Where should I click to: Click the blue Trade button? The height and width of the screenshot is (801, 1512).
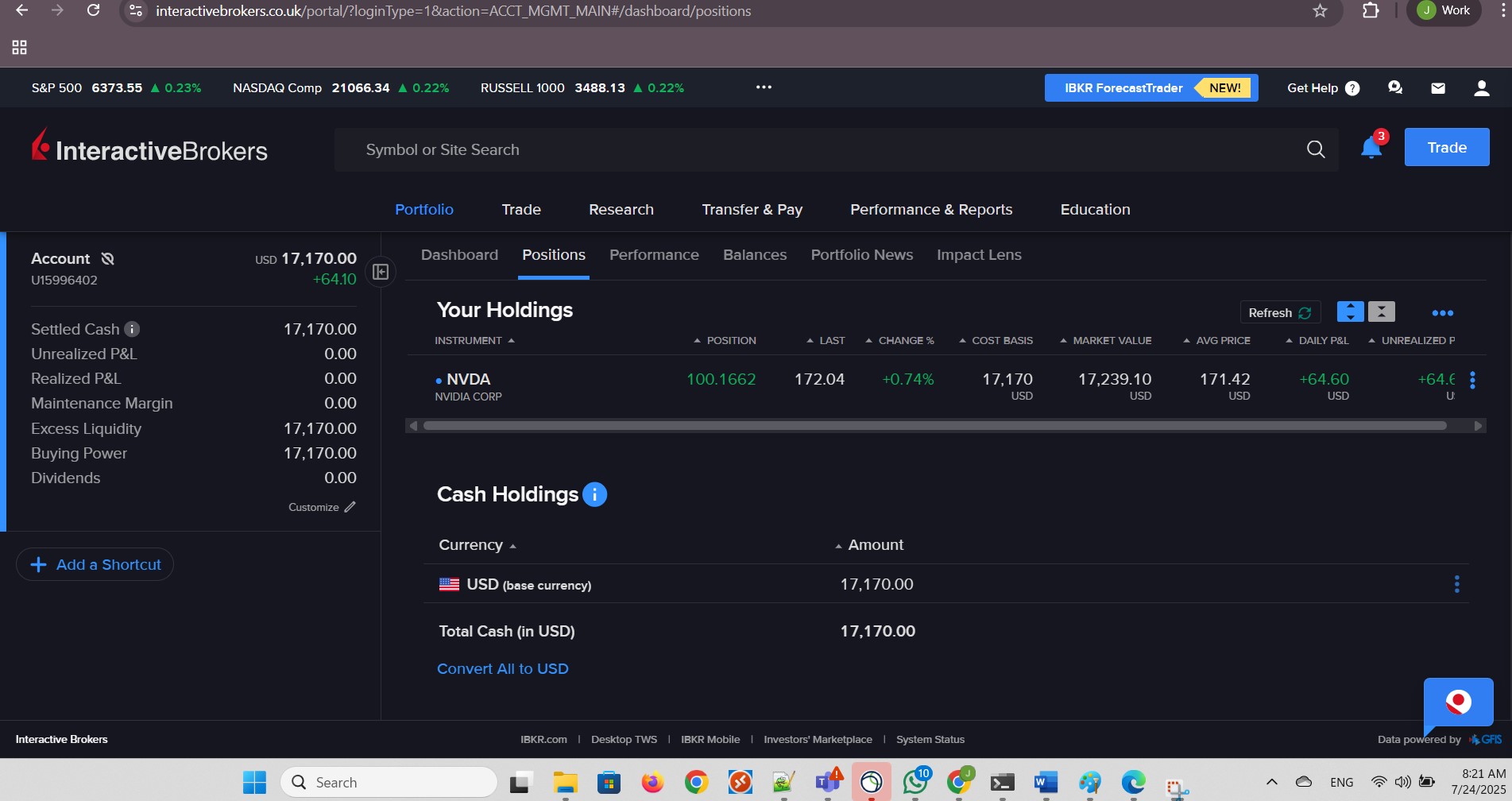[x=1447, y=147]
